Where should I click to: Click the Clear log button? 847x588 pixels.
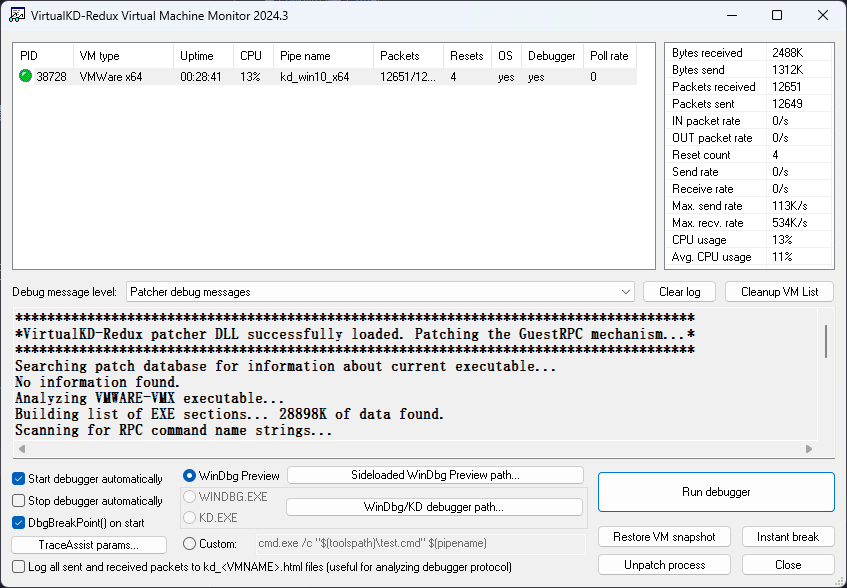click(x=679, y=292)
